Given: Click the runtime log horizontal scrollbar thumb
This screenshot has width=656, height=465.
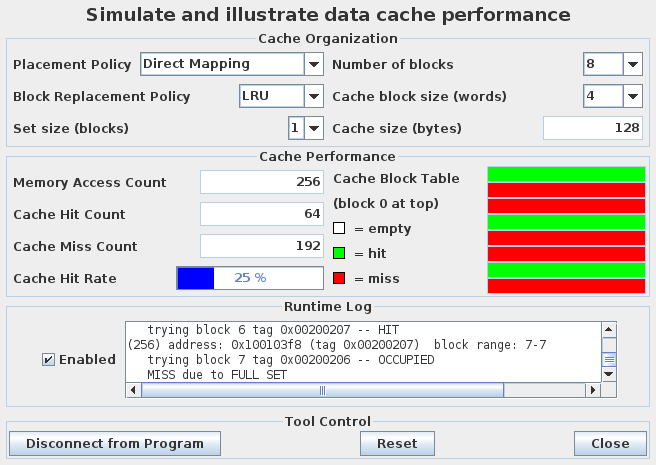Looking at the screenshot, I should point(320,390).
